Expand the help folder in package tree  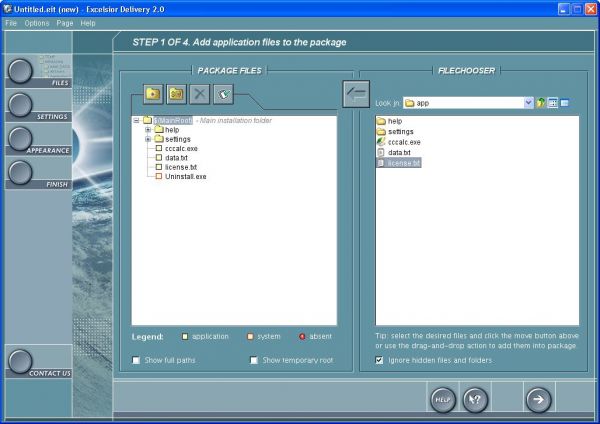(148, 130)
